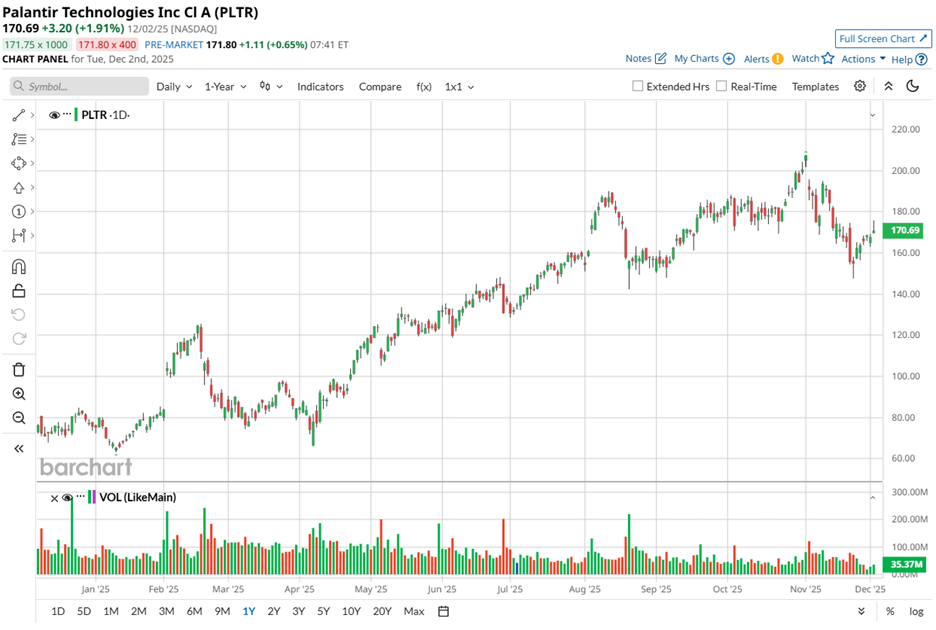
Task: Open the My Charts link
Action: [x=704, y=59]
